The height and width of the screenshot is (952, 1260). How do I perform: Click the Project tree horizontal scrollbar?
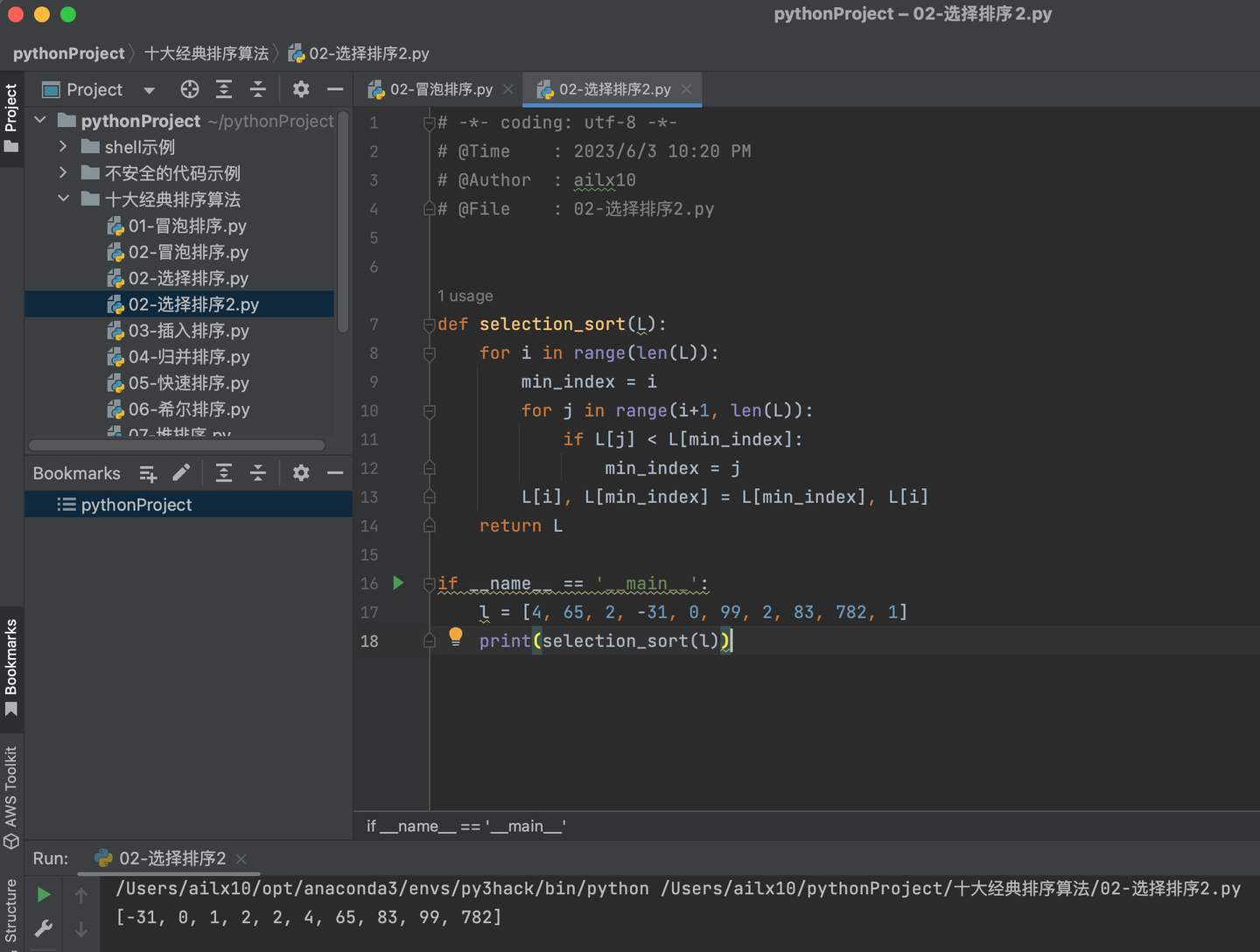[177, 445]
